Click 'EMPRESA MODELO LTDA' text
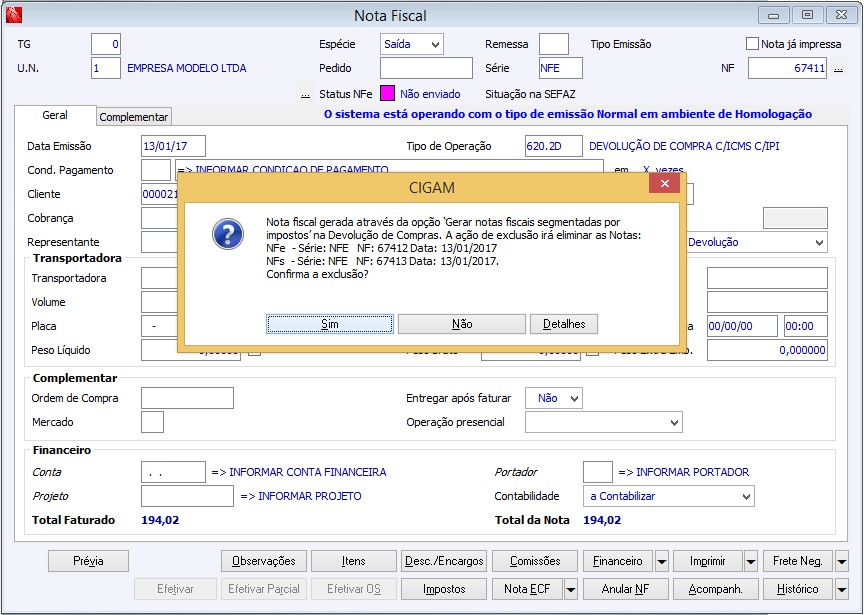This screenshot has width=864, height=615. click(187, 68)
